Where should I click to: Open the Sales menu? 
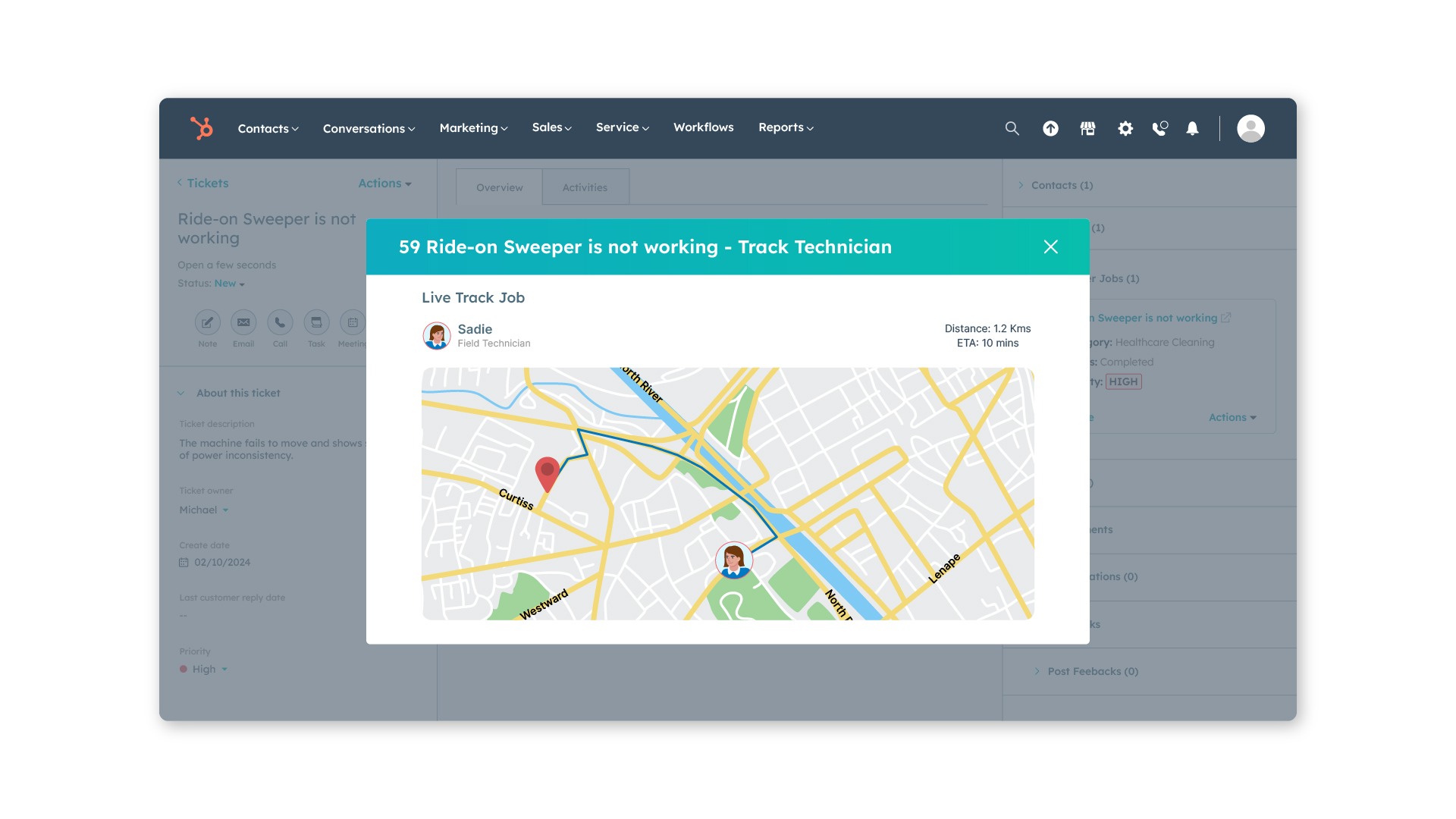pyautogui.click(x=551, y=127)
